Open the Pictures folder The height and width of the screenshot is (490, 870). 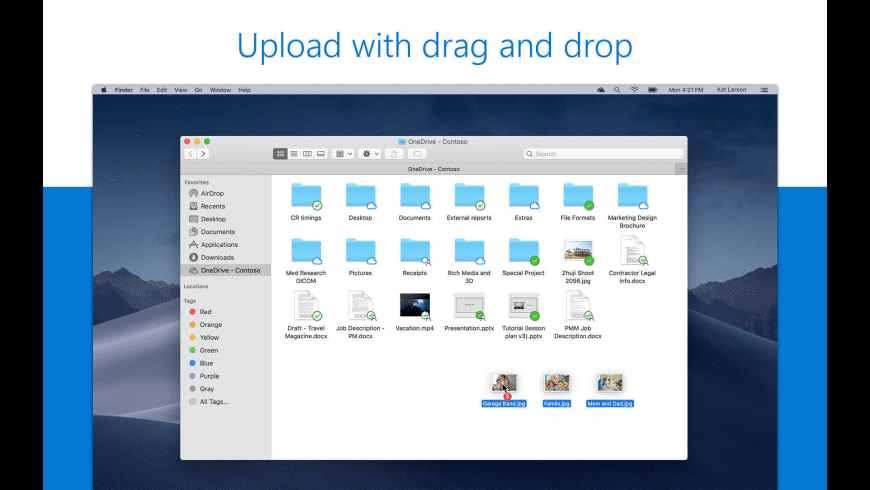pos(361,251)
